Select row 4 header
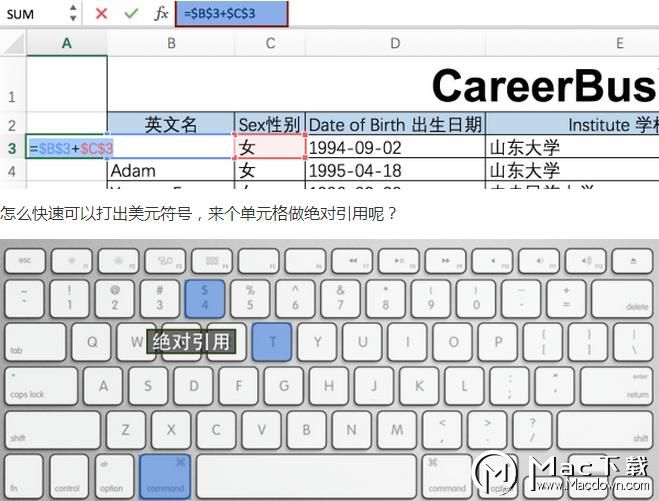659x501 pixels. 12,171
